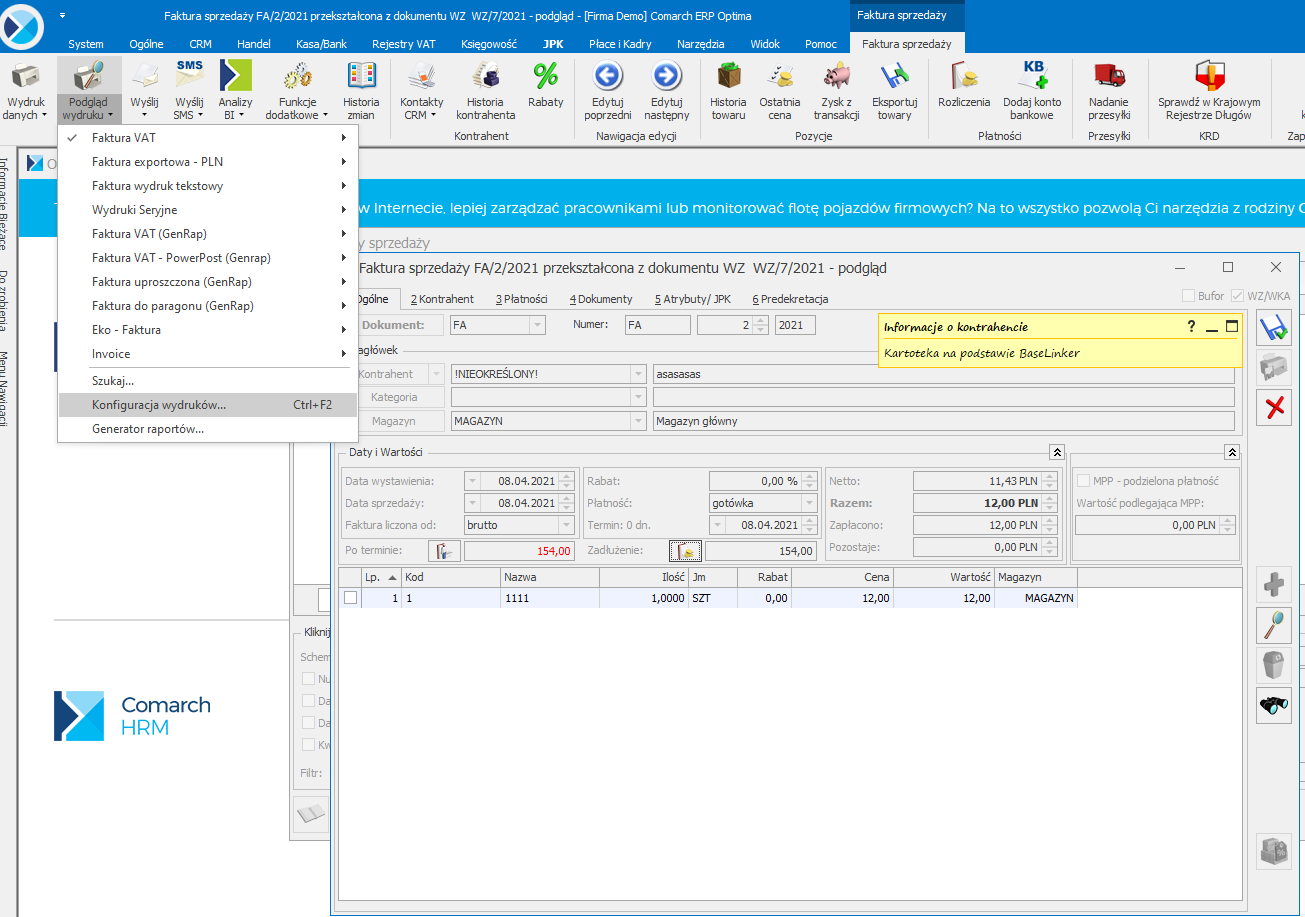
Task: Choose Generator raportów menu entry
Action: pyautogui.click(x=208, y=429)
